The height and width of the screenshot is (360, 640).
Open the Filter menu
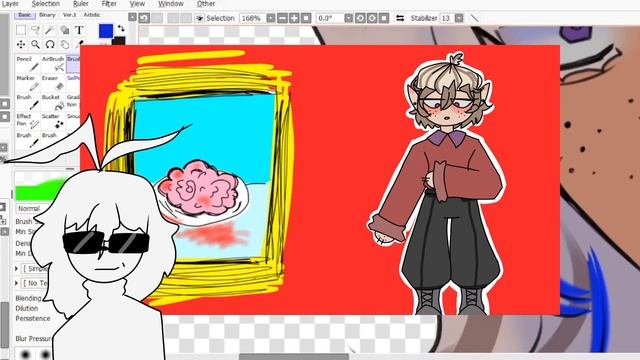(x=109, y=4)
